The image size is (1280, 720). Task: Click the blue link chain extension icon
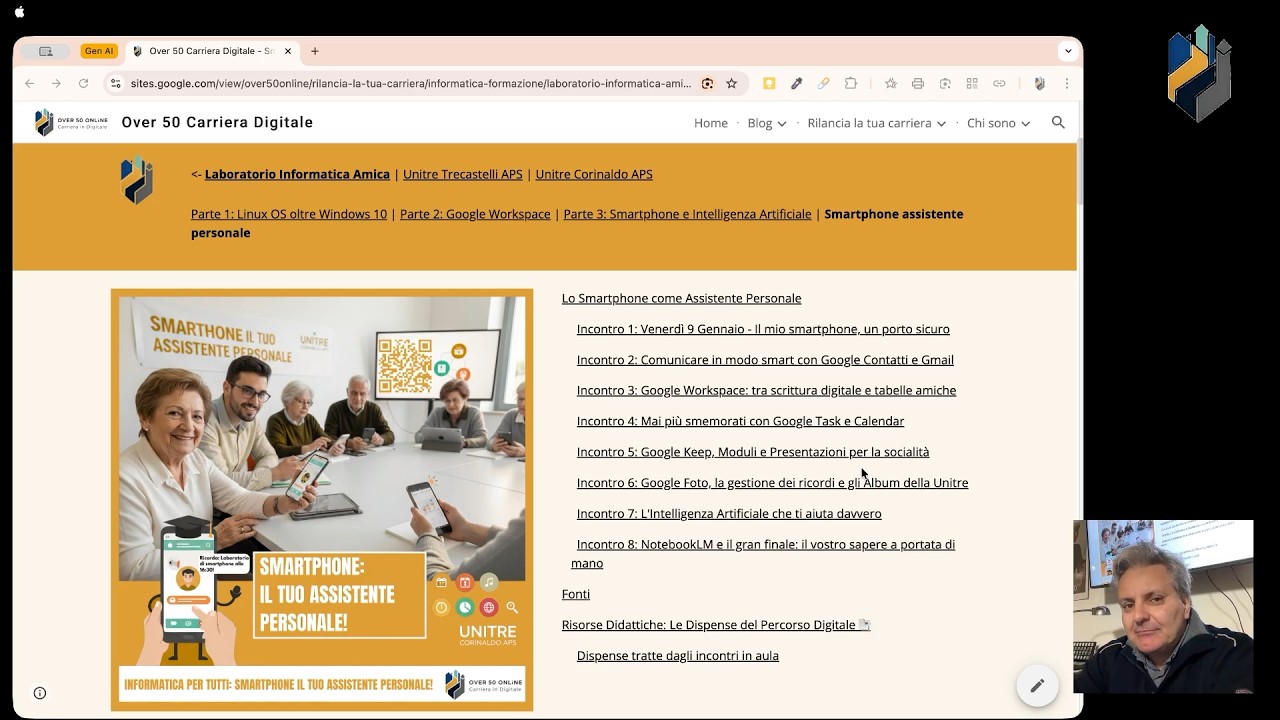pyautogui.click(x=824, y=83)
